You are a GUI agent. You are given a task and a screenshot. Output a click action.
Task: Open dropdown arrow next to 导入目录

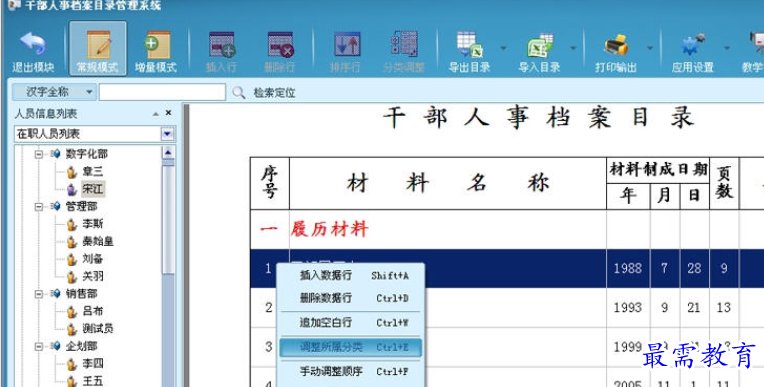click(x=573, y=48)
